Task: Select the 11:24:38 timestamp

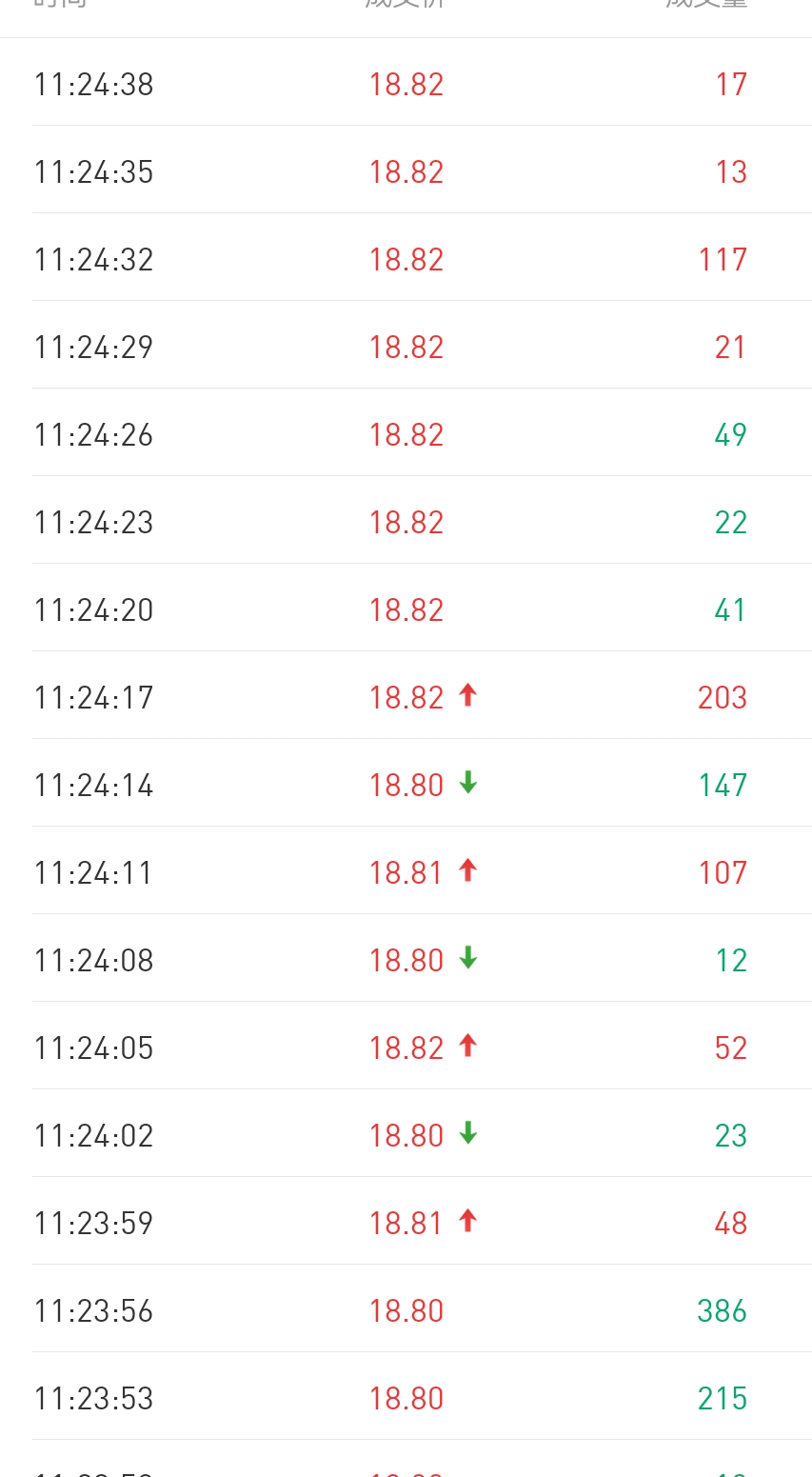Action: pos(94,85)
